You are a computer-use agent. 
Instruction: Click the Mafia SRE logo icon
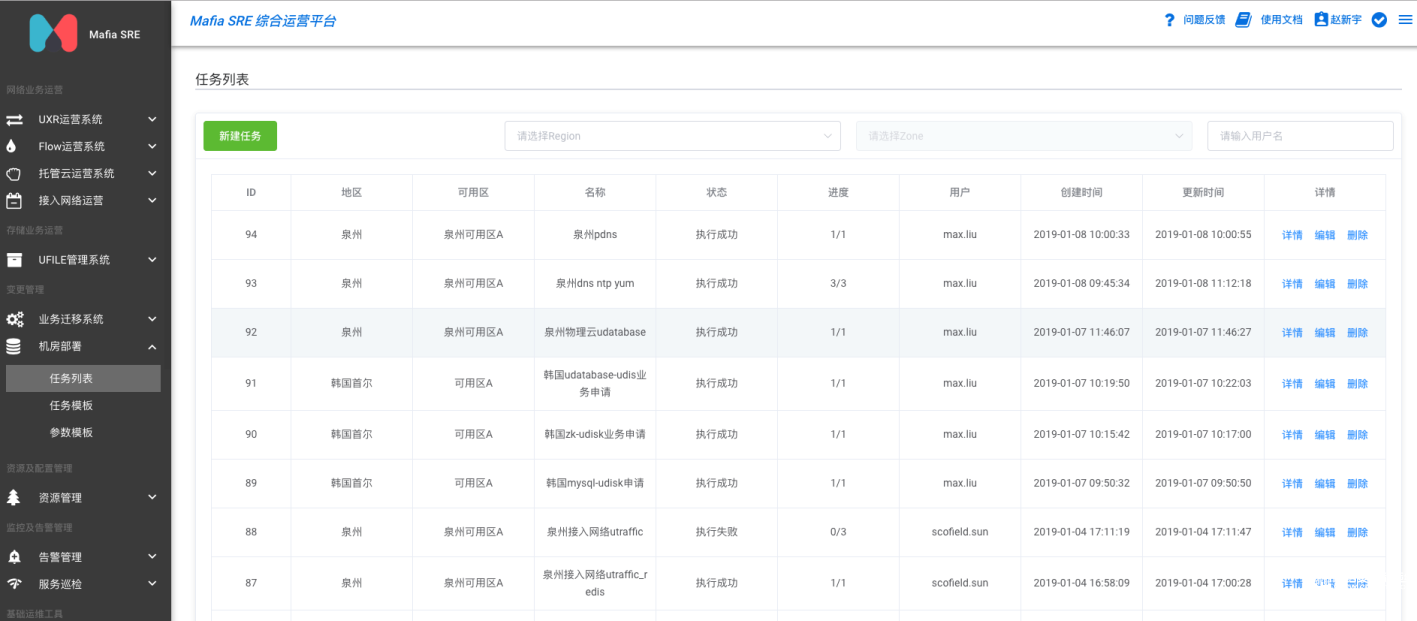53,33
